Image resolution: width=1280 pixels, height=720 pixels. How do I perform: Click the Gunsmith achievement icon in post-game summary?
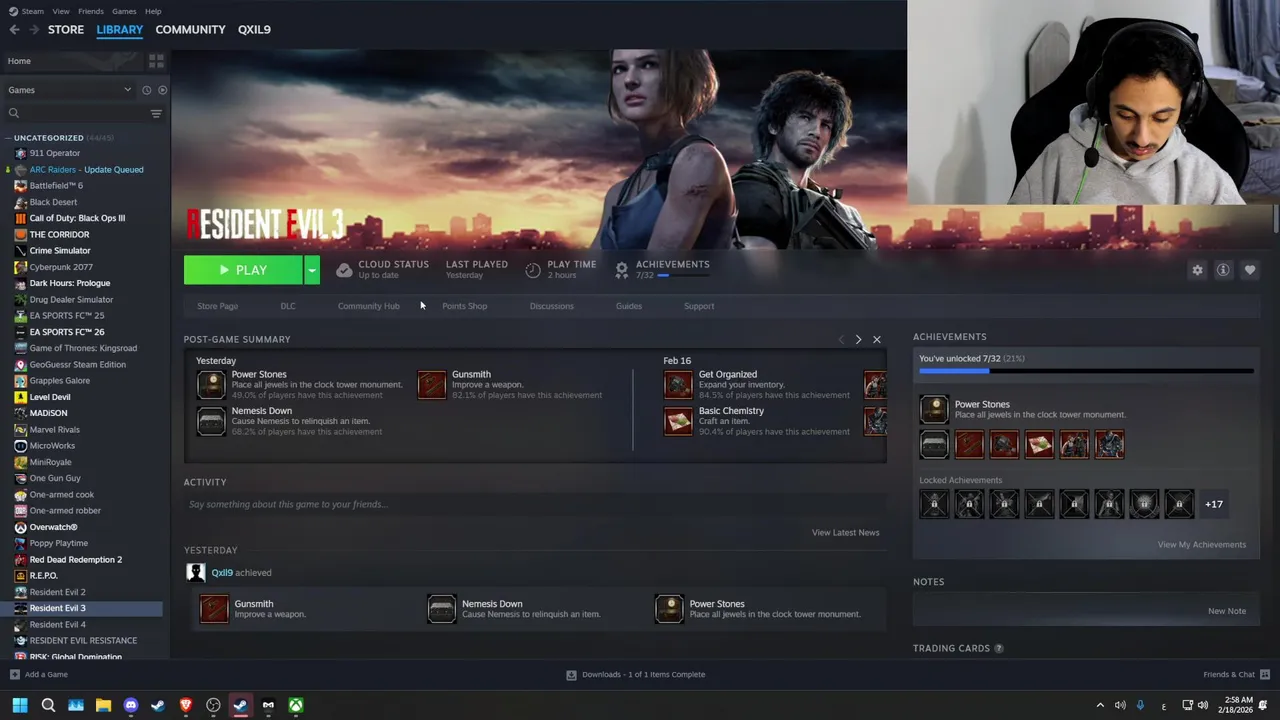click(x=431, y=384)
